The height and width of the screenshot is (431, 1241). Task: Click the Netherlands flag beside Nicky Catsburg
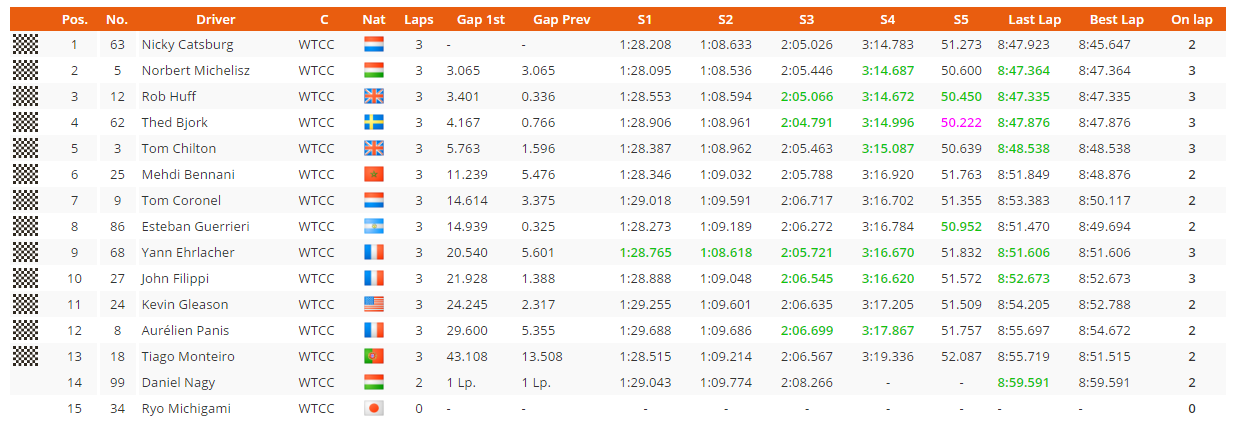pos(374,45)
